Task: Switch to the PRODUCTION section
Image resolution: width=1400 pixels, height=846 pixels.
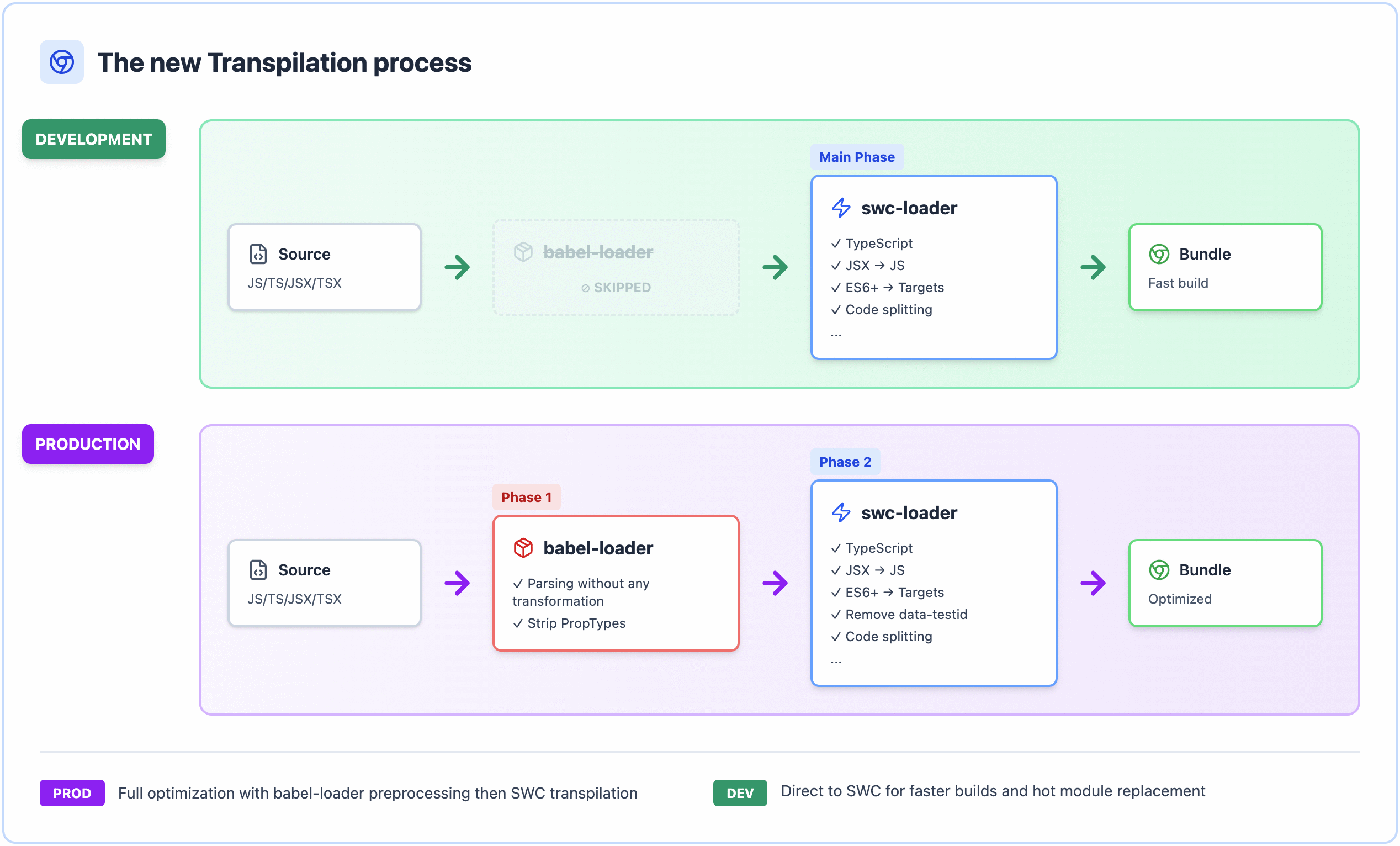Action: [x=87, y=444]
